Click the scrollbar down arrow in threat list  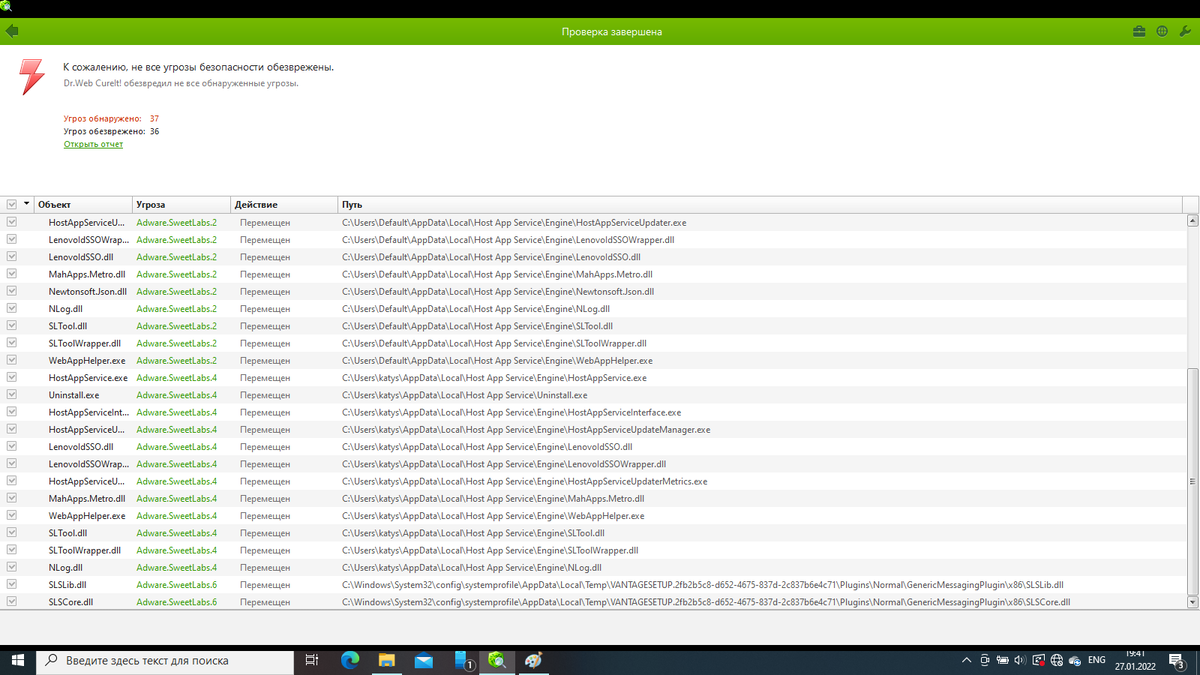[x=1191, y=602]
